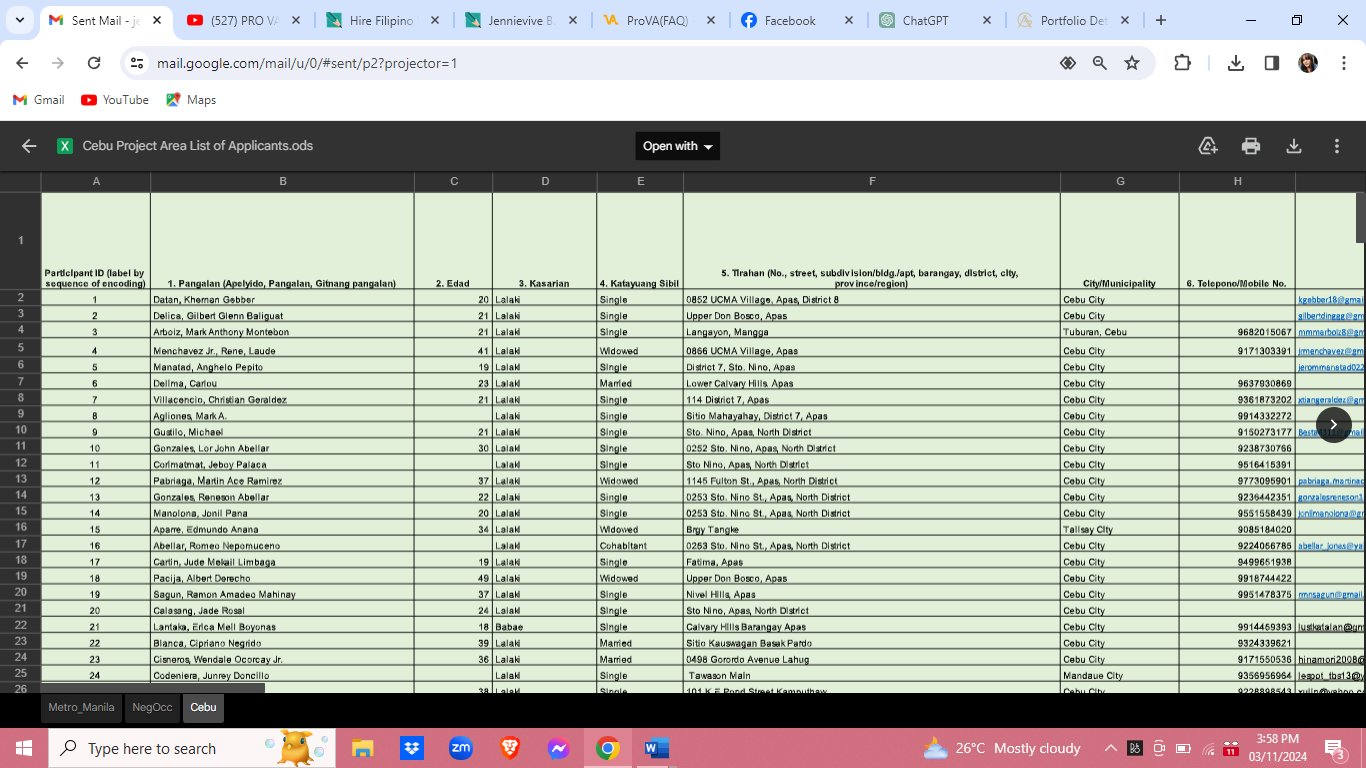Open Brave browser from the taskbar
This screenshot has width=1366, height=768.
coord(509,748)
